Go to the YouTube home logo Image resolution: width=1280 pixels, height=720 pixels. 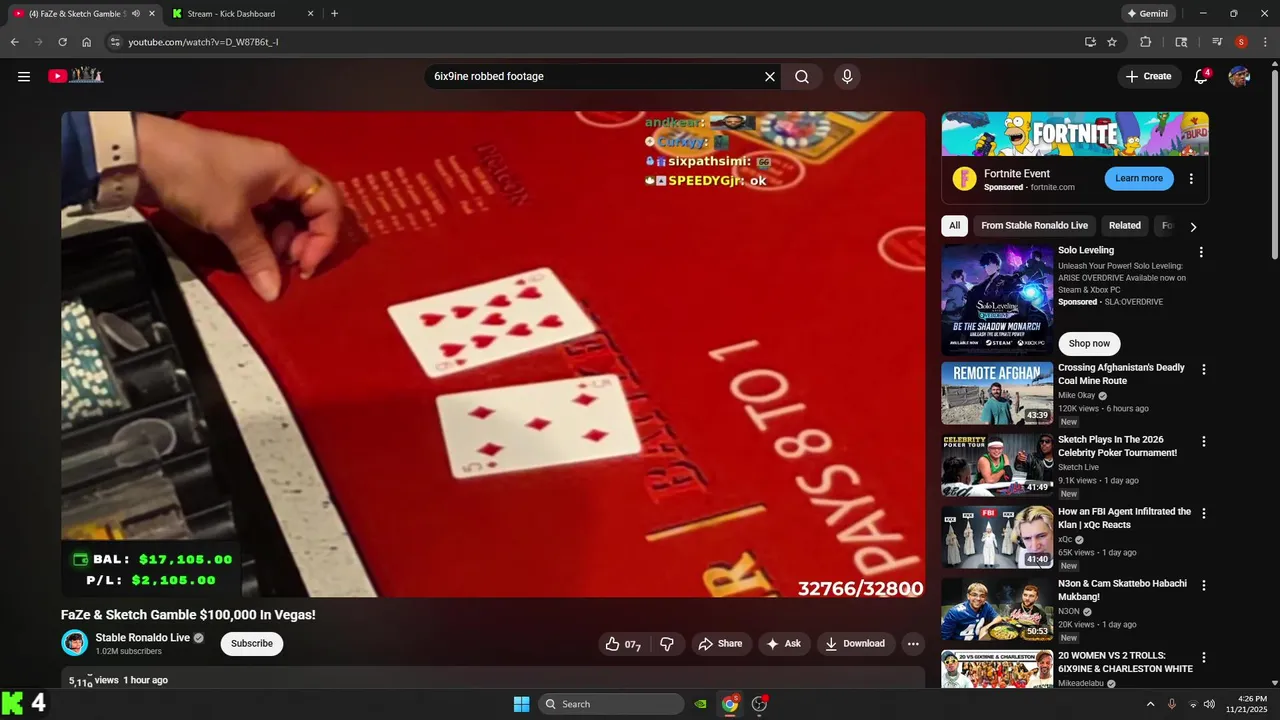tap(76, 75)
